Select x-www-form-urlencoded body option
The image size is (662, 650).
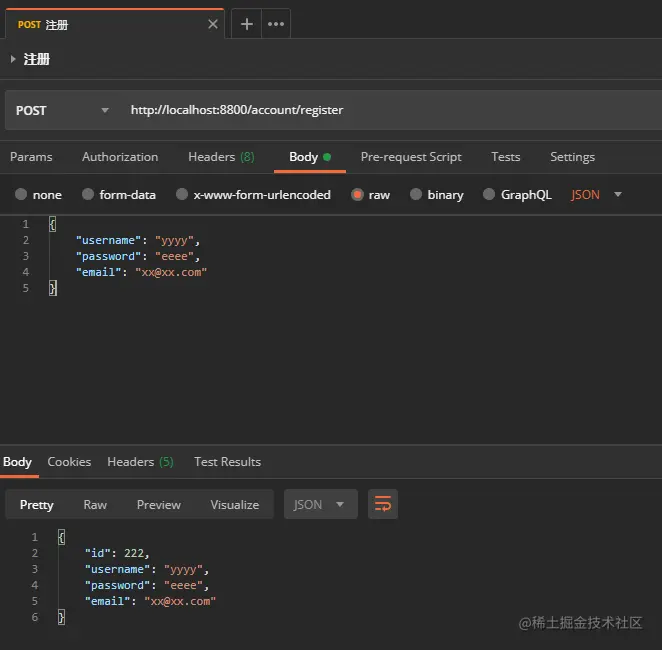coord(182,195)
